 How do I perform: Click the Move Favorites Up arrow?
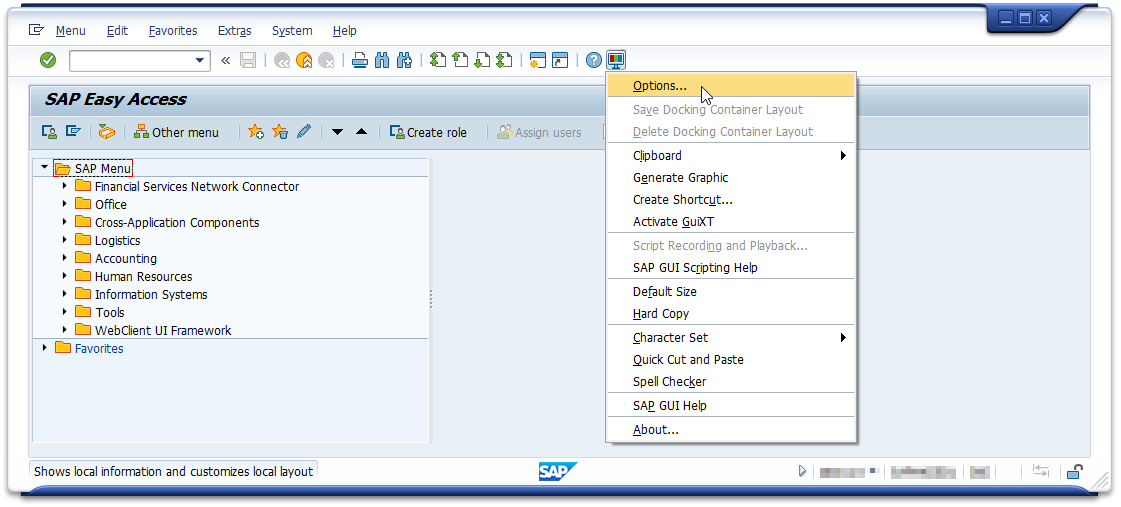tap(361, 132)
